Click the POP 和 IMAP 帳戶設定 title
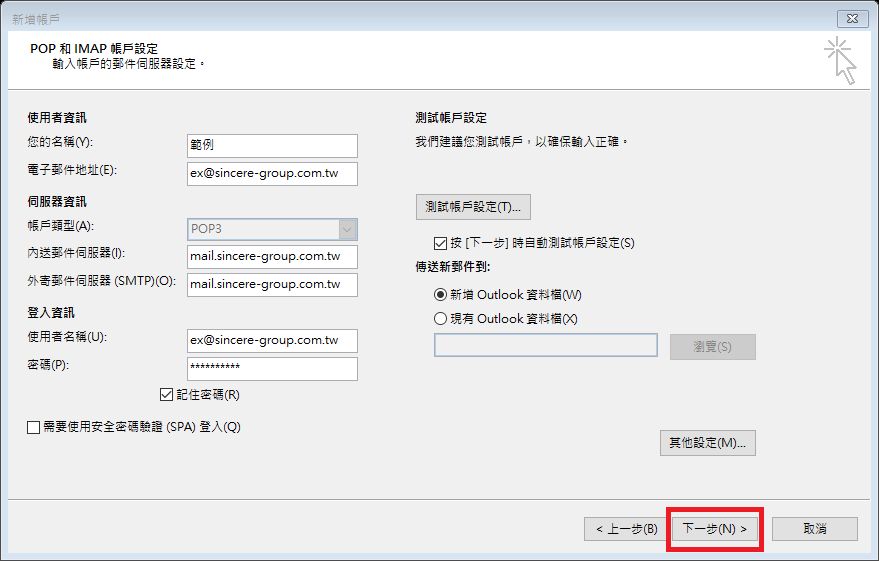The width and height of the screenshot is (879, 561). [94, 49]
